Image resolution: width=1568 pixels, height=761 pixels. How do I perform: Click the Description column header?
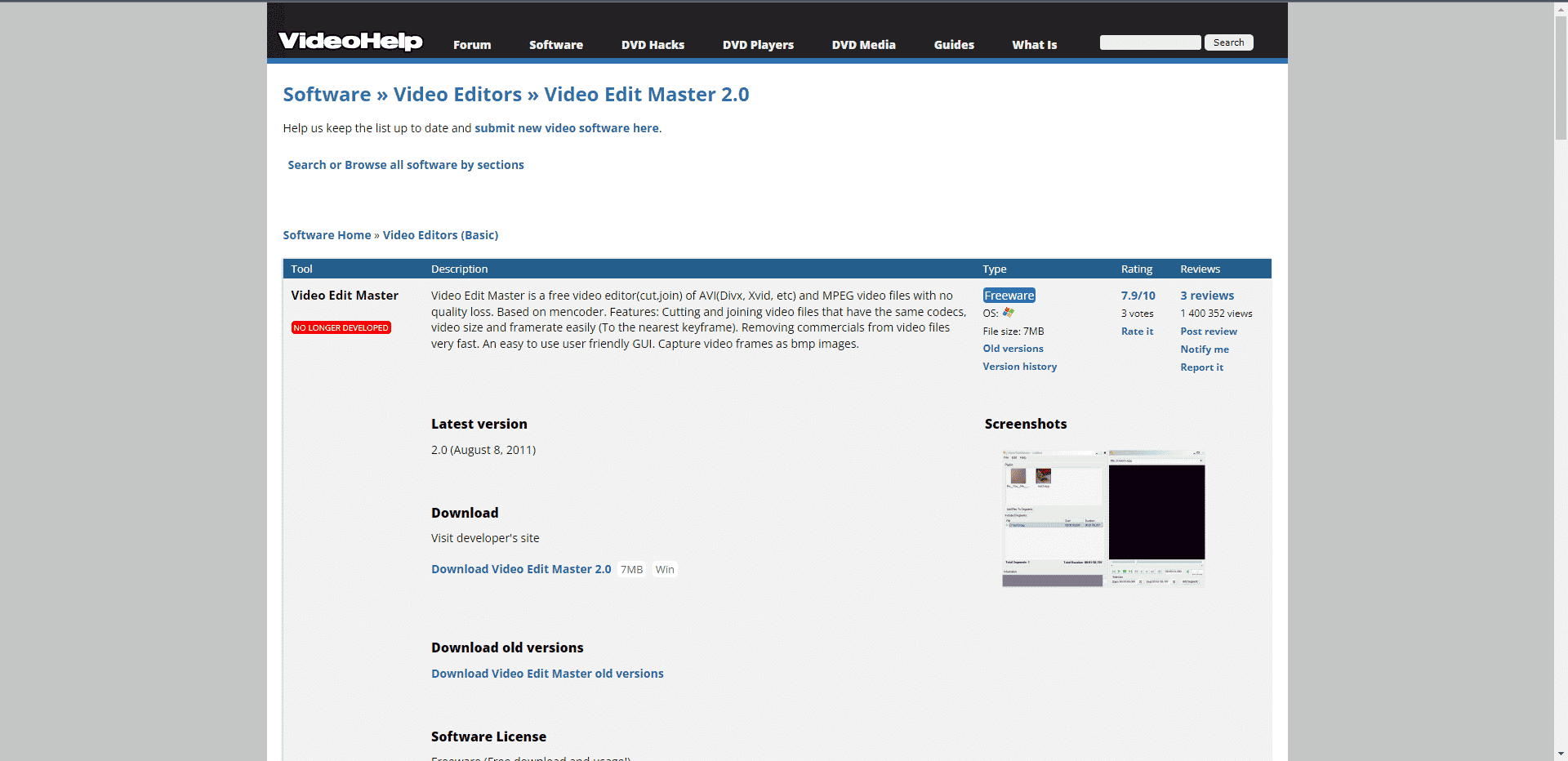(459, 269)
